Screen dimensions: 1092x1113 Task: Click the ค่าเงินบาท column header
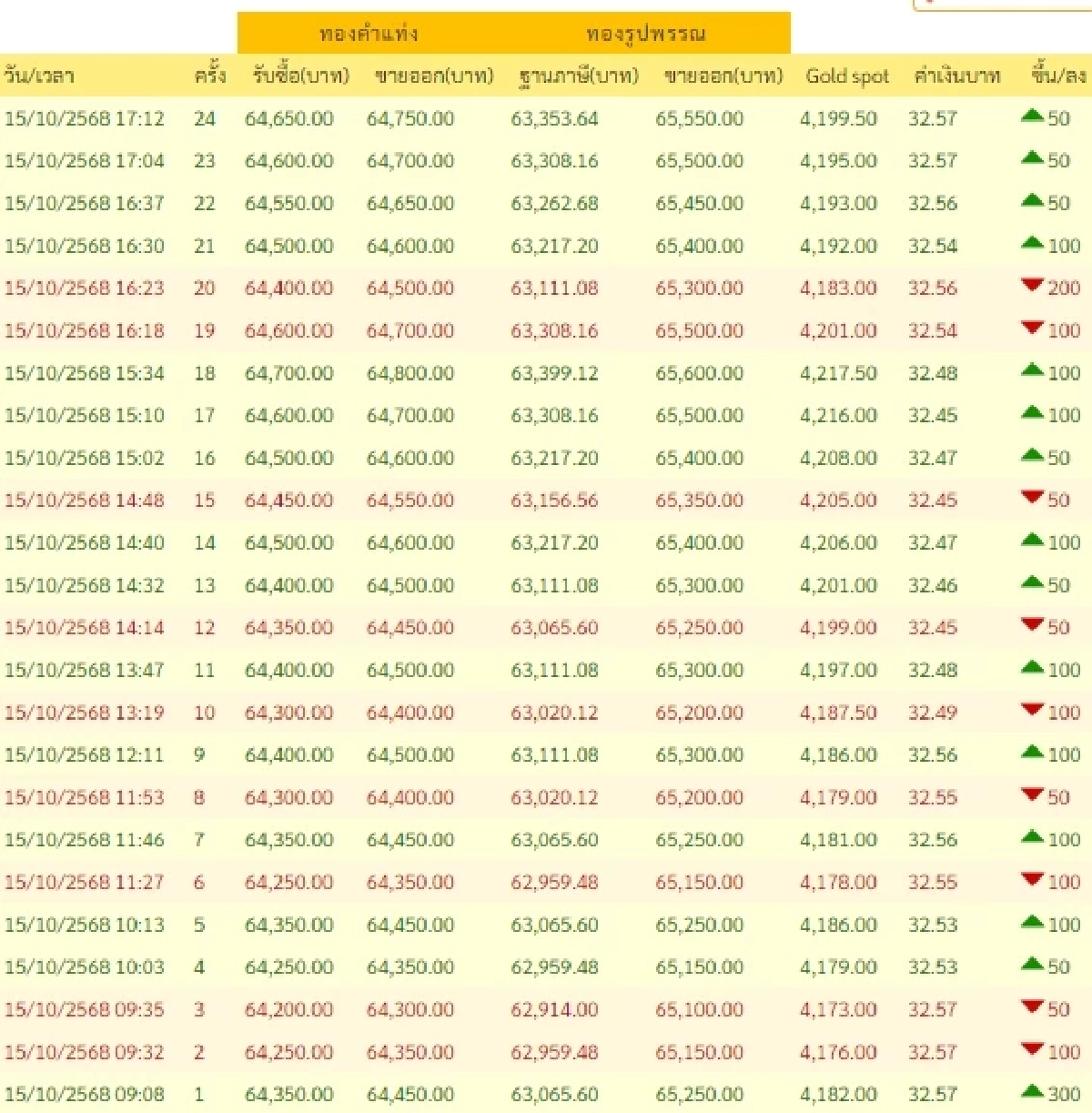click(956, 76)
